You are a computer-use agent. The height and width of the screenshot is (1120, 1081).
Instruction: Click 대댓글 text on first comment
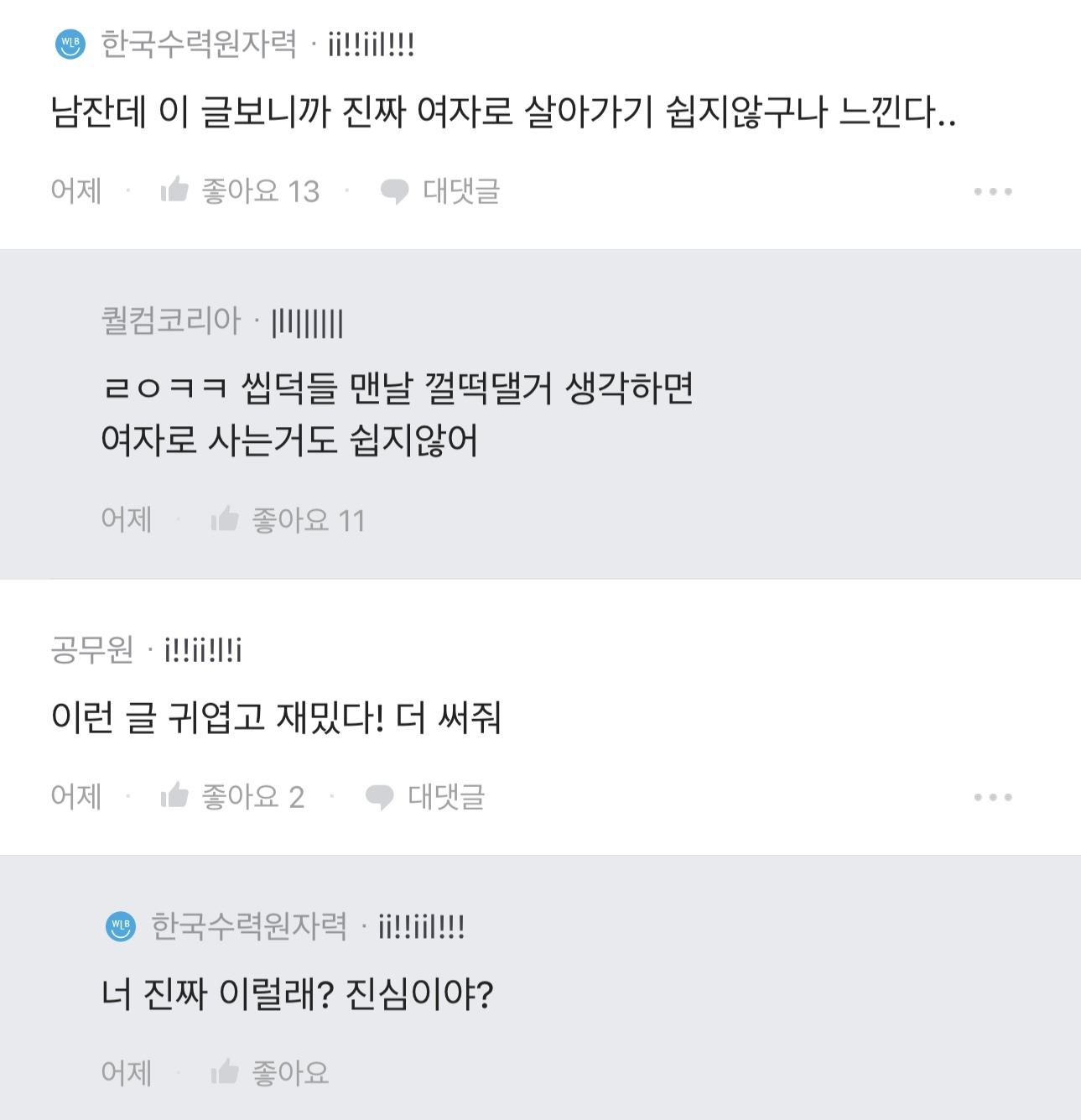coord(461,191)
